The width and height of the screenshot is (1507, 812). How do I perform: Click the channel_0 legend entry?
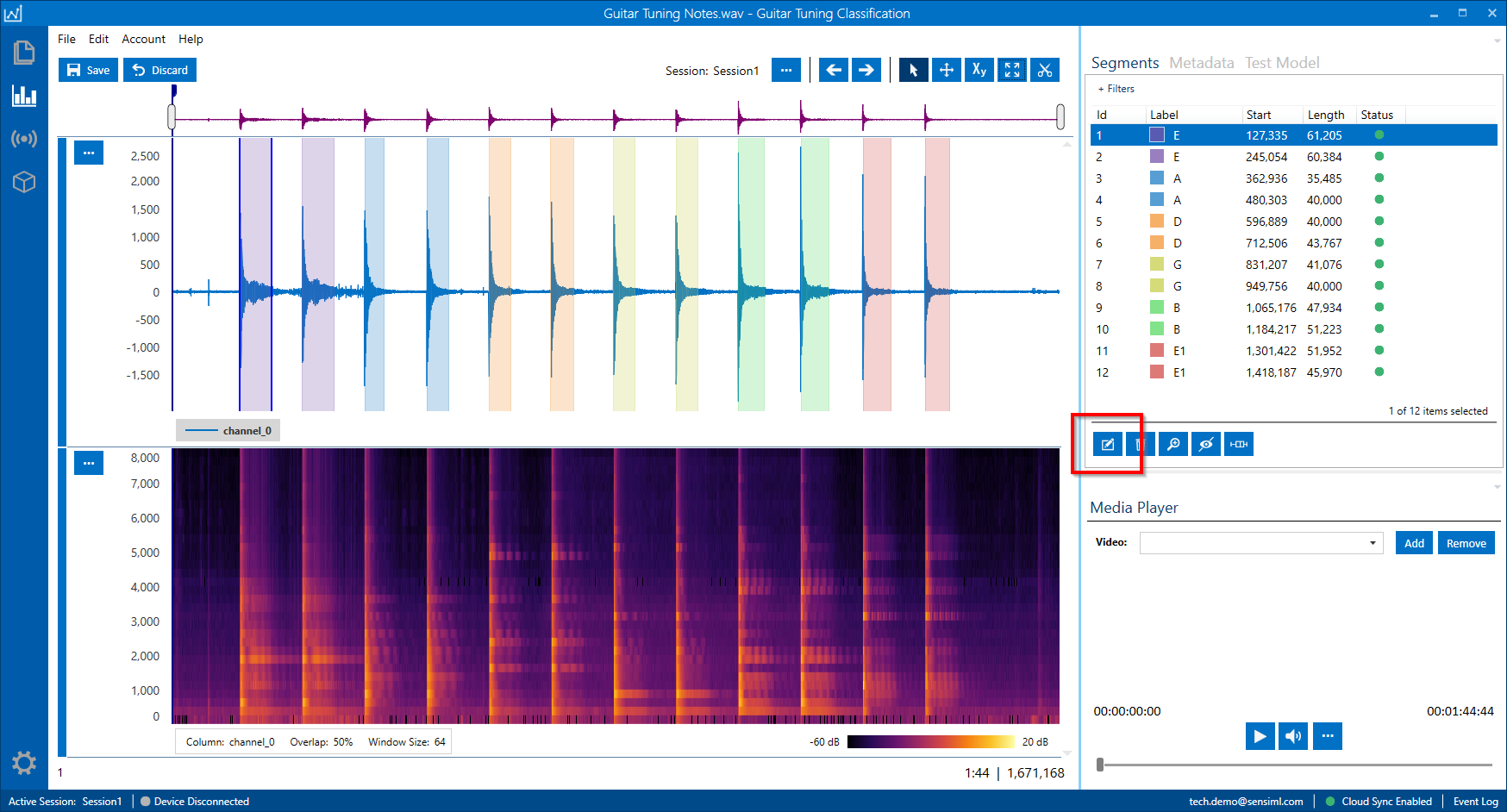(228, 431)
